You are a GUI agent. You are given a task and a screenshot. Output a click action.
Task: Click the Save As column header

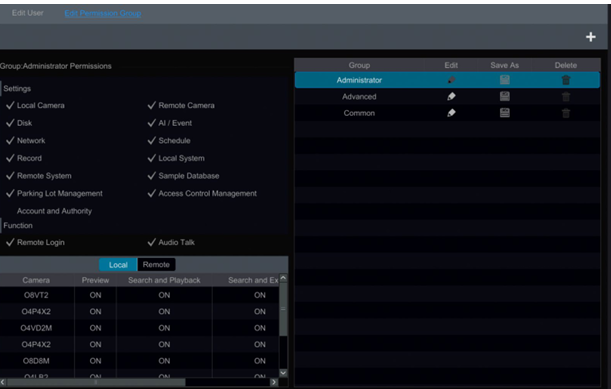click(x=505, y=65)
